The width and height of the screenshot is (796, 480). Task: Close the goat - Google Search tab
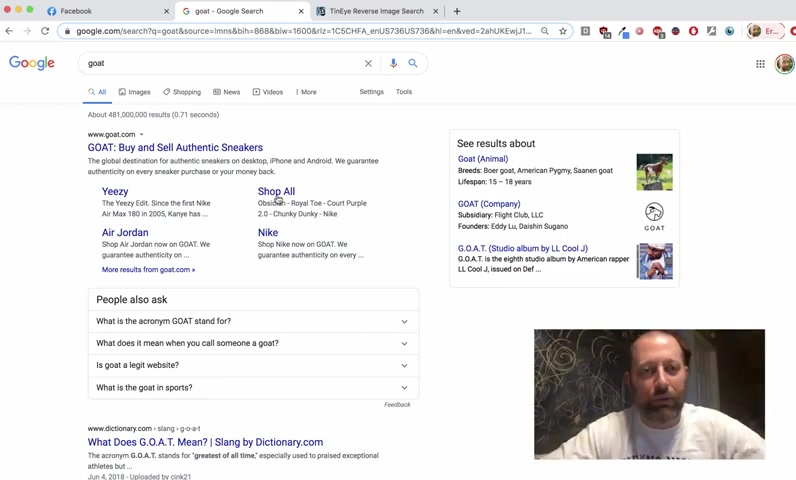click(x=301, y=11)
